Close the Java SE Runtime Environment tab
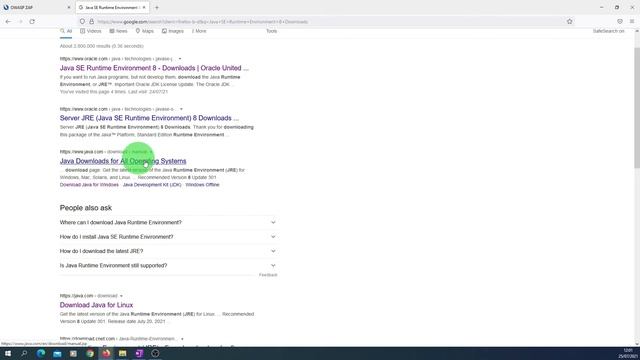The height and width of the screenshot is (360, 640). 144,7
